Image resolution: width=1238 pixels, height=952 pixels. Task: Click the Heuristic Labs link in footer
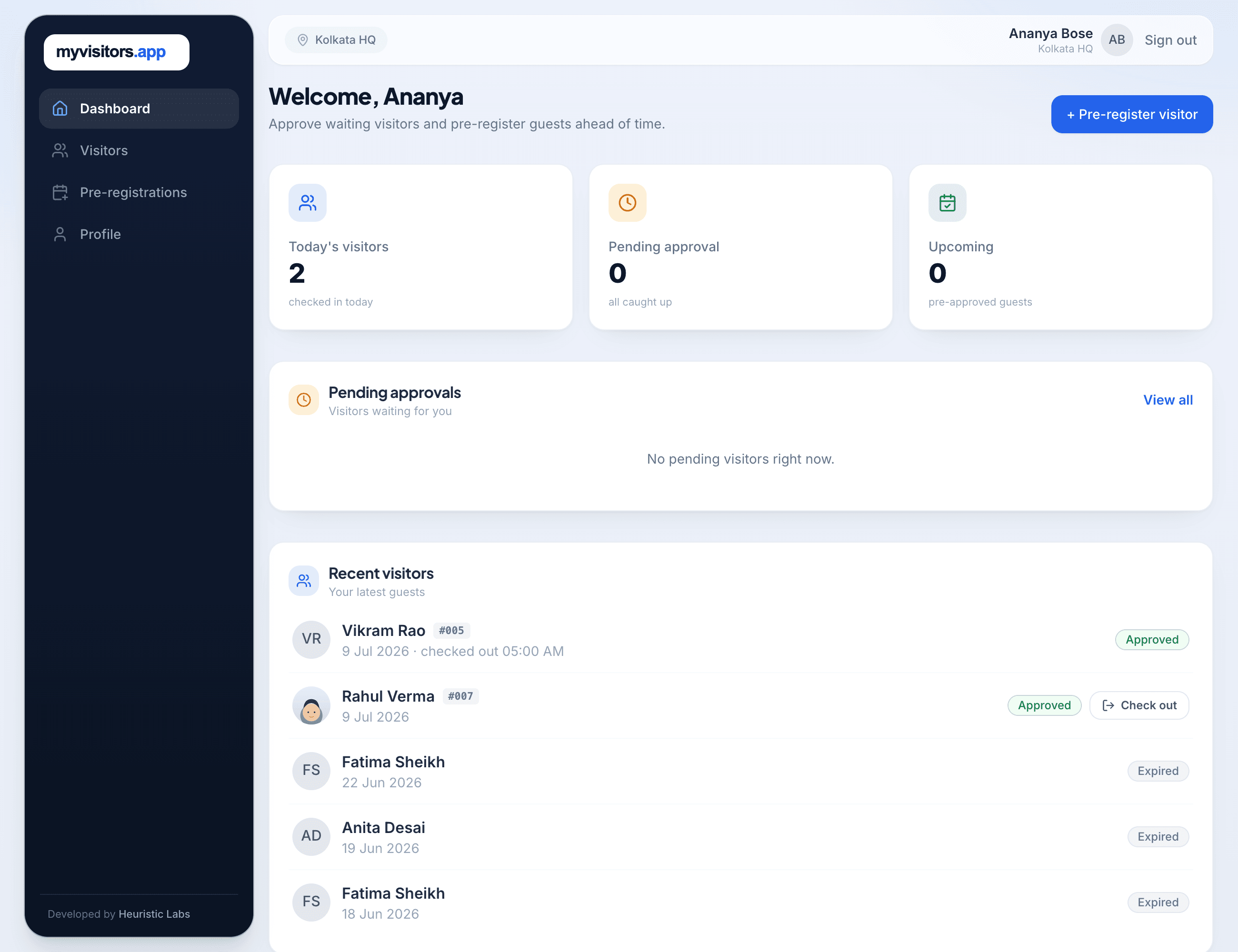click(154, 914)
